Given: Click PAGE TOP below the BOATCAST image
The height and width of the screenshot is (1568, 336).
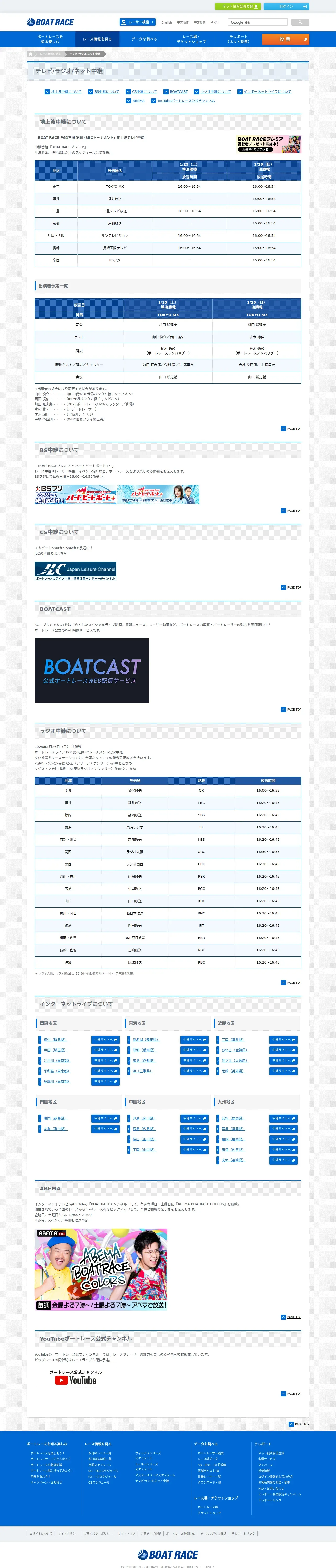Looking at the screenshot, I should pos(291,709).
